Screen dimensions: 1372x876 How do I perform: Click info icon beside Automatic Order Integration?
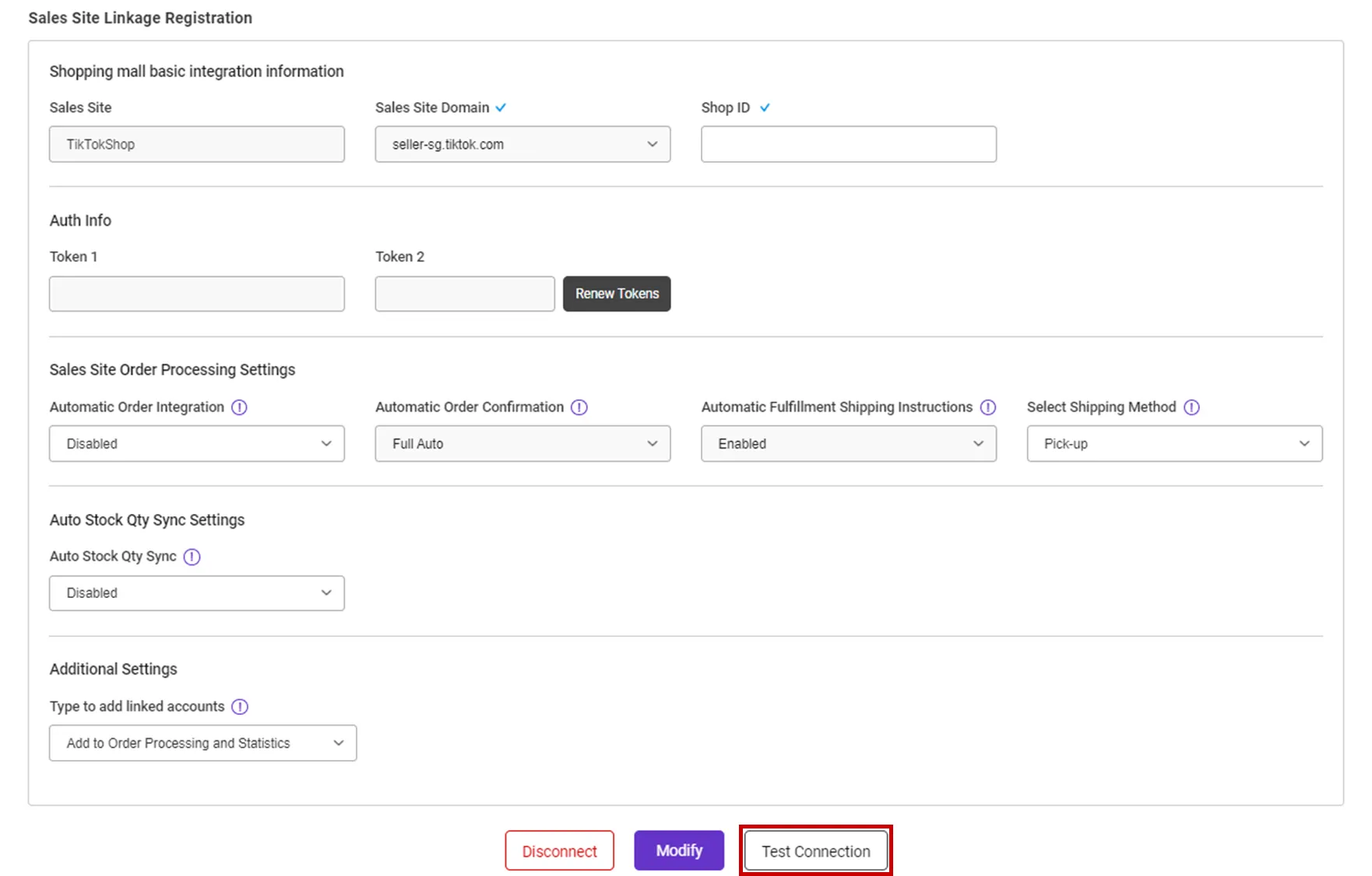pos(239,407)
